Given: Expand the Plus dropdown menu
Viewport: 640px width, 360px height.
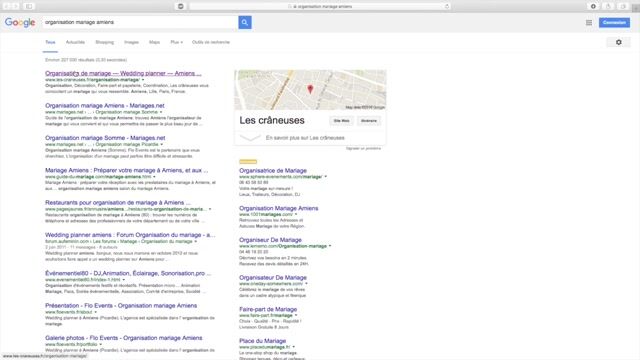Looking at the screenshot, I should (176, 42).
